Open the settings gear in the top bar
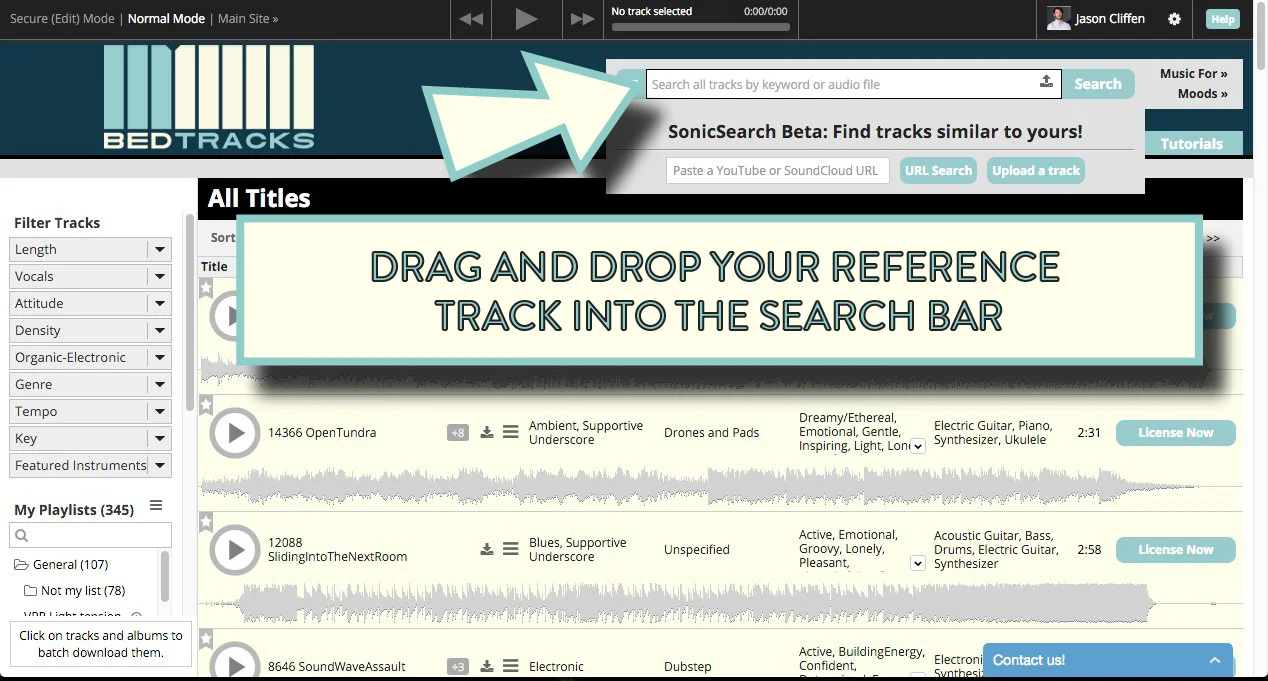Screen dimensions: 1268x681 tap(1174, 18)
